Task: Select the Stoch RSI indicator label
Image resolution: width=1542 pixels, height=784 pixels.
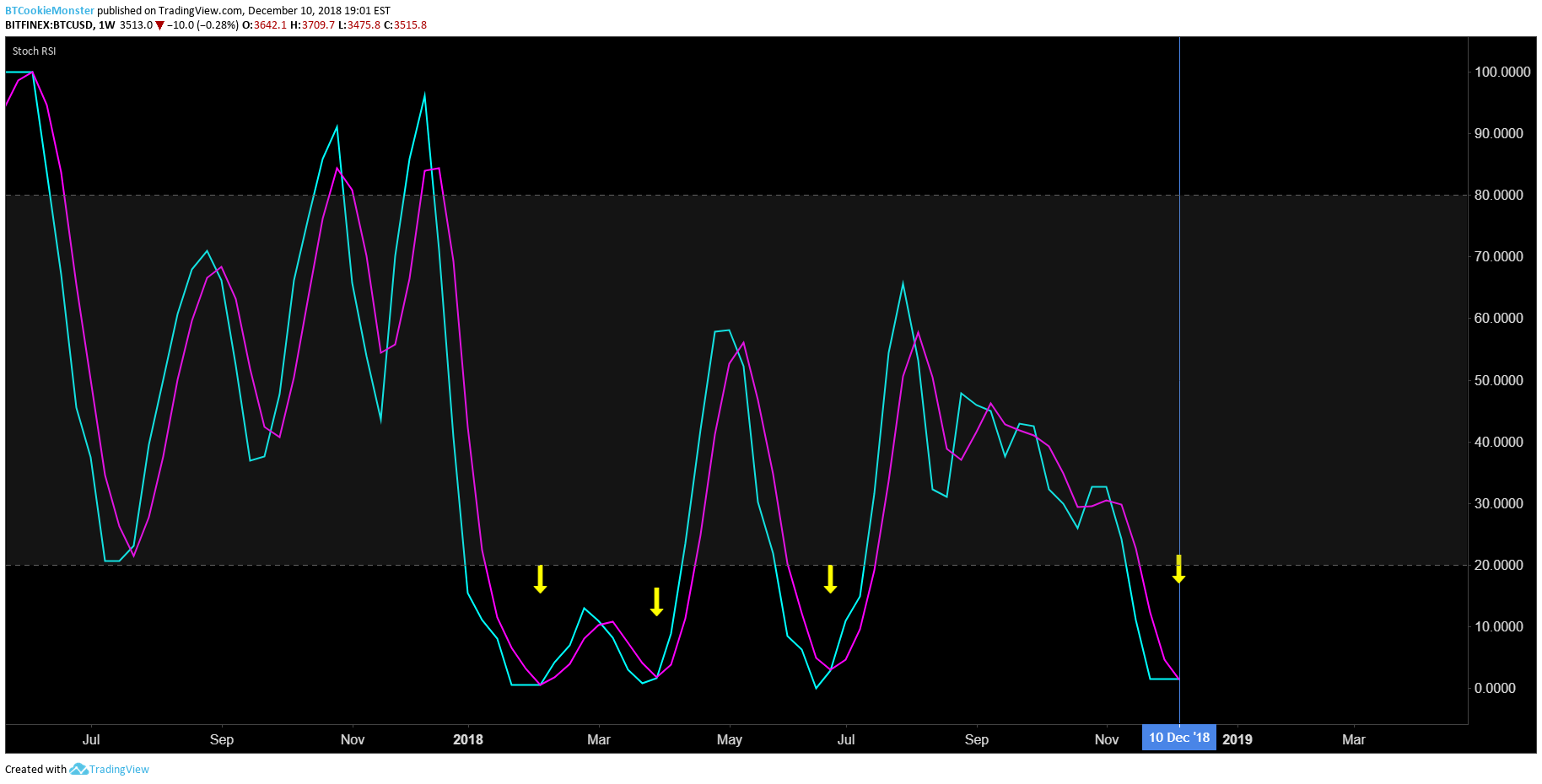Action: tap(35, 51)
